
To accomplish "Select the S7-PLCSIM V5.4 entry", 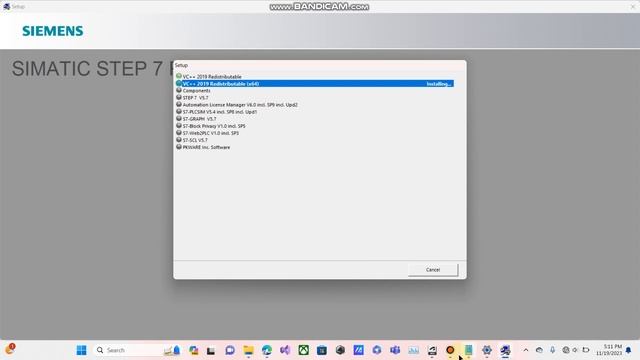I will tap(220, 112).
